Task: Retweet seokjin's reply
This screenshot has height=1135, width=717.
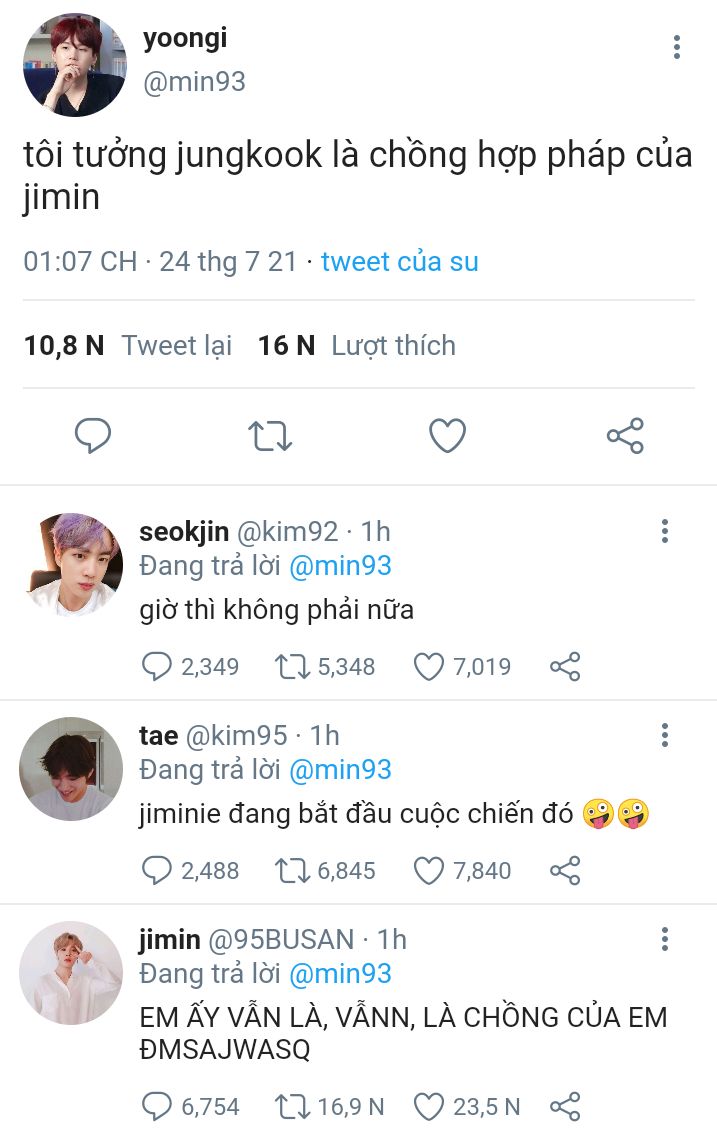Action: [291, 667]
